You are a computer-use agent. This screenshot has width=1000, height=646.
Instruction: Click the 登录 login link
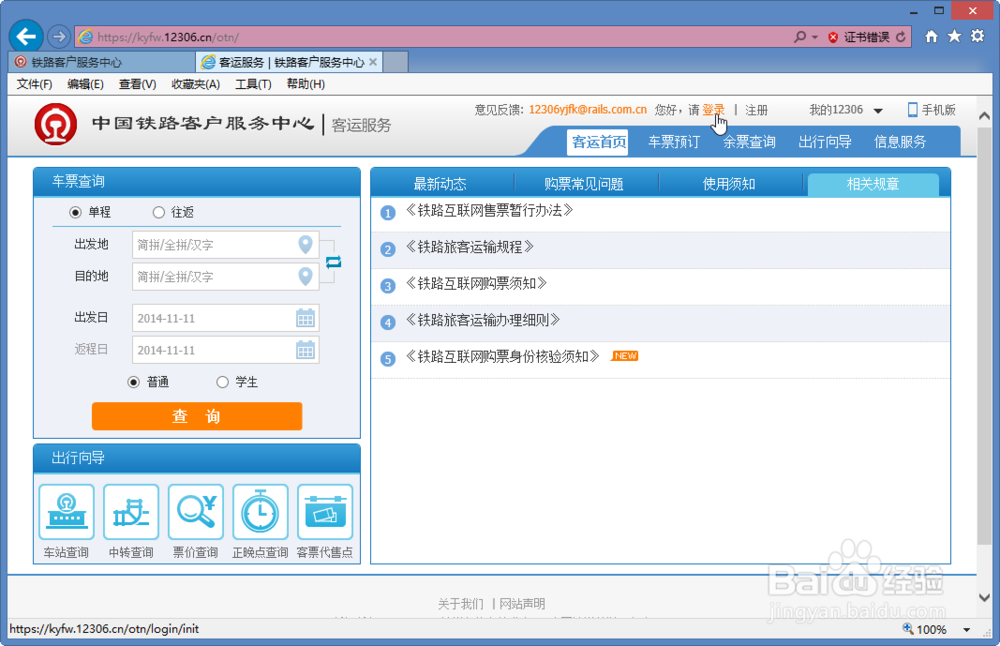coord(713,110)
